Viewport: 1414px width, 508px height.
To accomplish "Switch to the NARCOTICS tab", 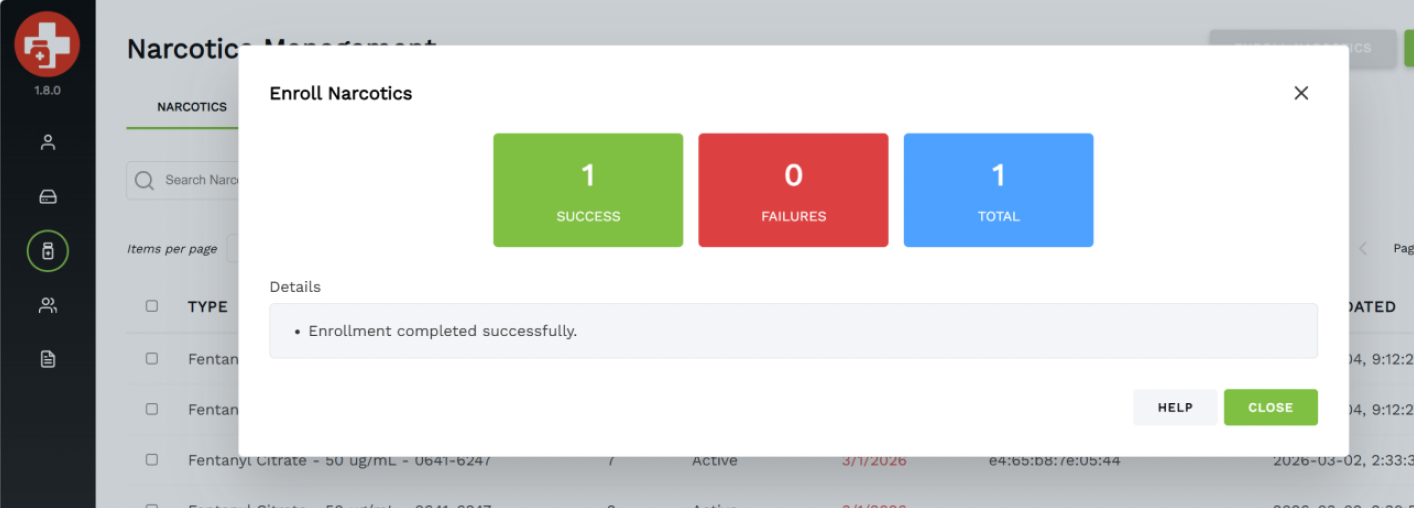I will pos(191,107).
